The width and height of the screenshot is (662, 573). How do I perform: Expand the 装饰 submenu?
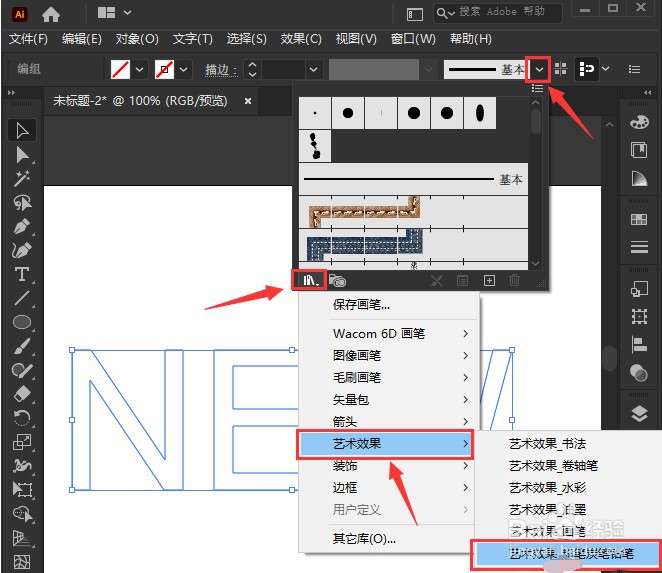(388, 466)
